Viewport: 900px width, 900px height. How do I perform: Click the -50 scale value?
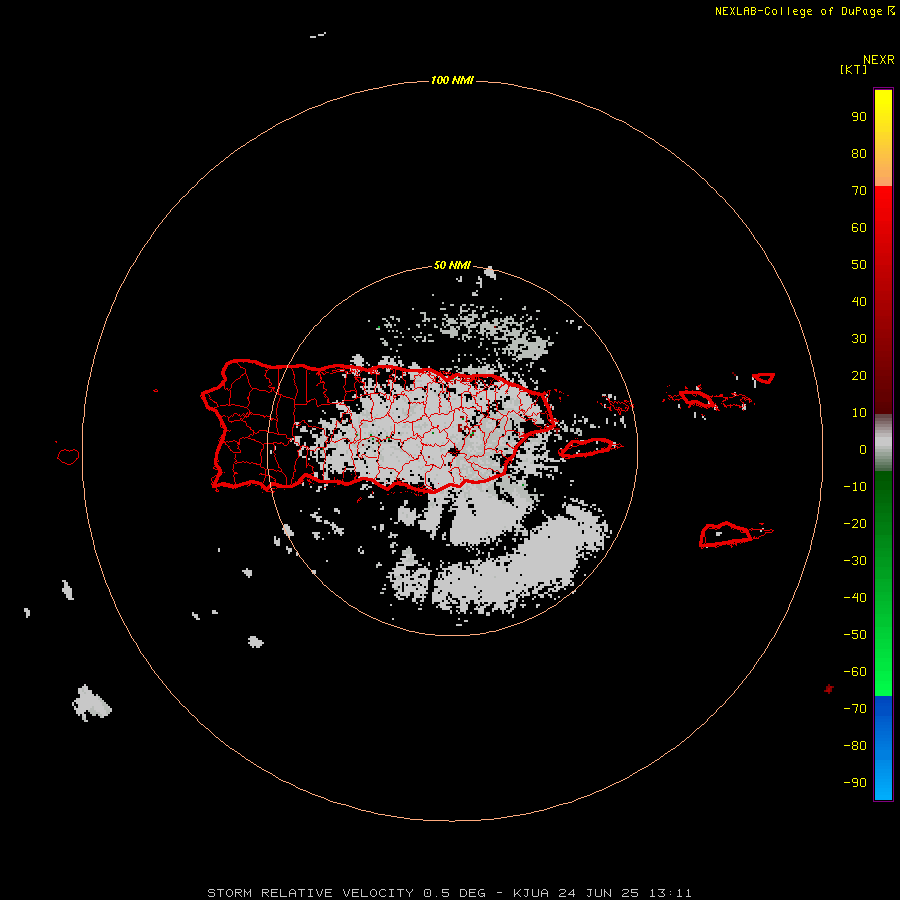tap(855, 635)
